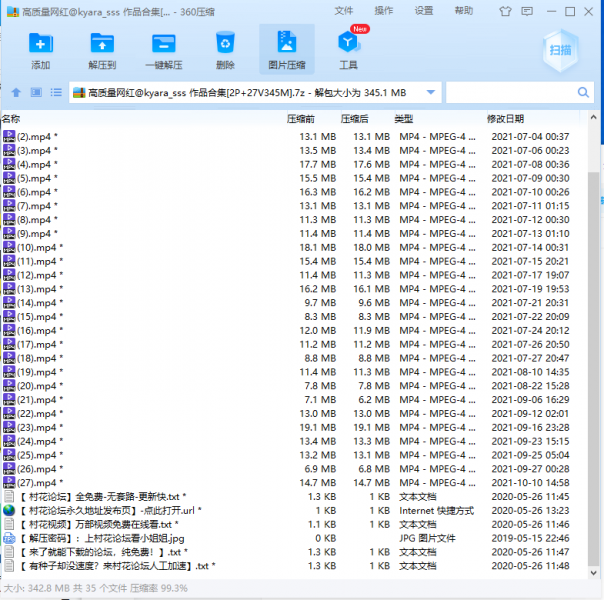Viewport: 604px width, 600px height.
Task: Open the 图片压缩 (Image compress) tool
Action: pos(287,50)
